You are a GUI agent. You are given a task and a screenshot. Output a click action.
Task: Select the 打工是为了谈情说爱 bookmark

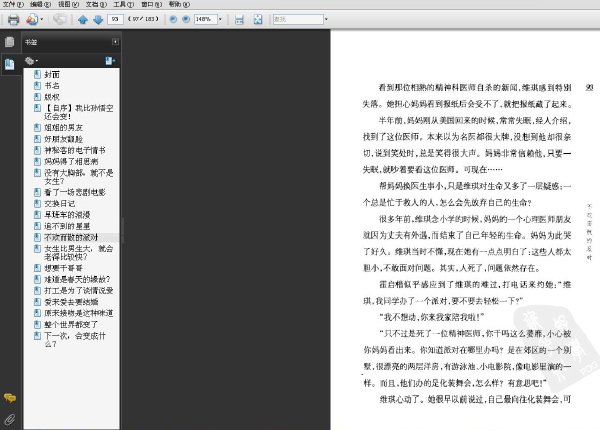coord(79,290)
